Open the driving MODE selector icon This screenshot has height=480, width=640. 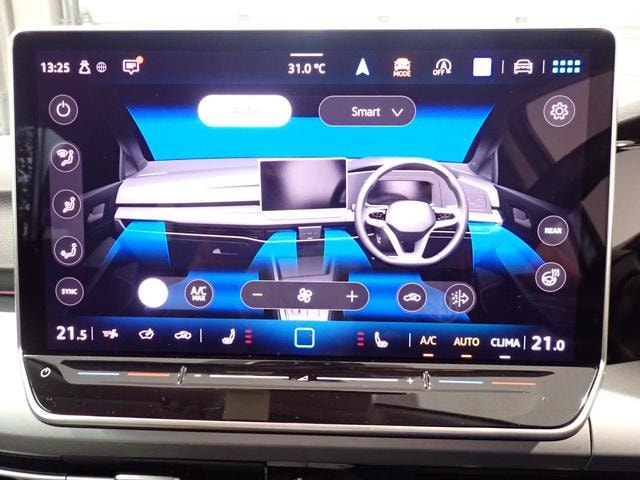pos(402,67)
